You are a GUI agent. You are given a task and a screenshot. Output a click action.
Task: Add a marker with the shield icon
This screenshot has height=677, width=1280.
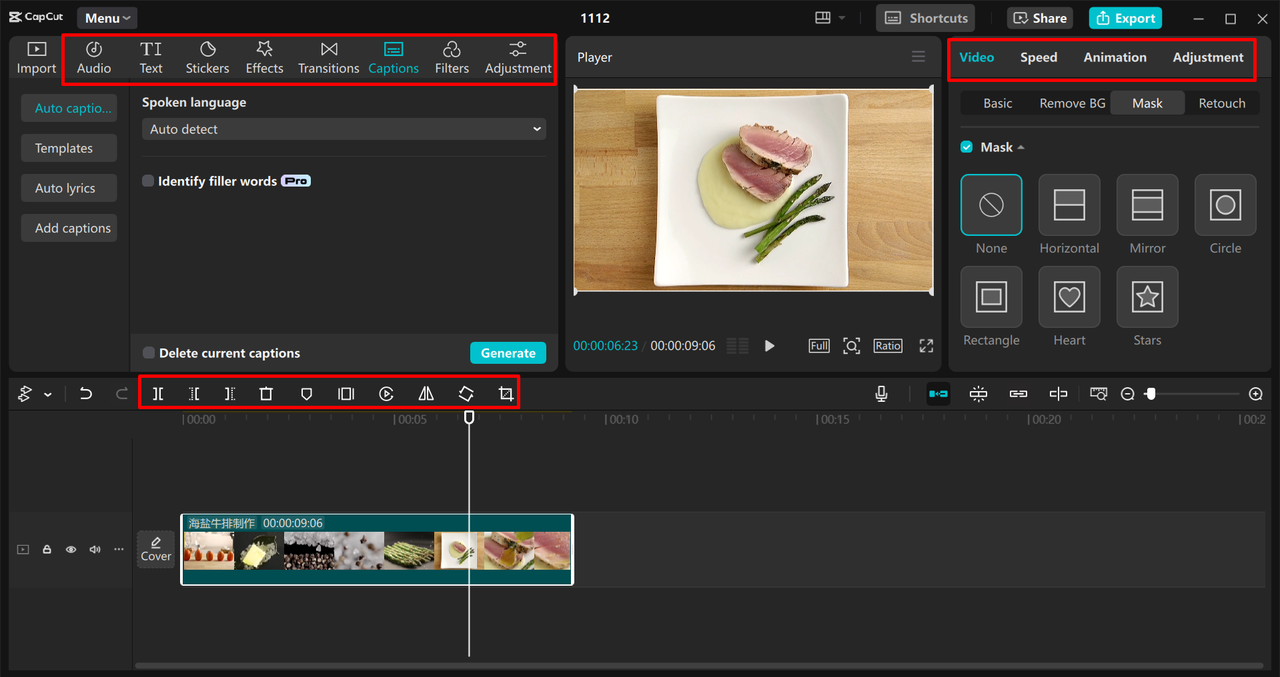coord(306,394)
